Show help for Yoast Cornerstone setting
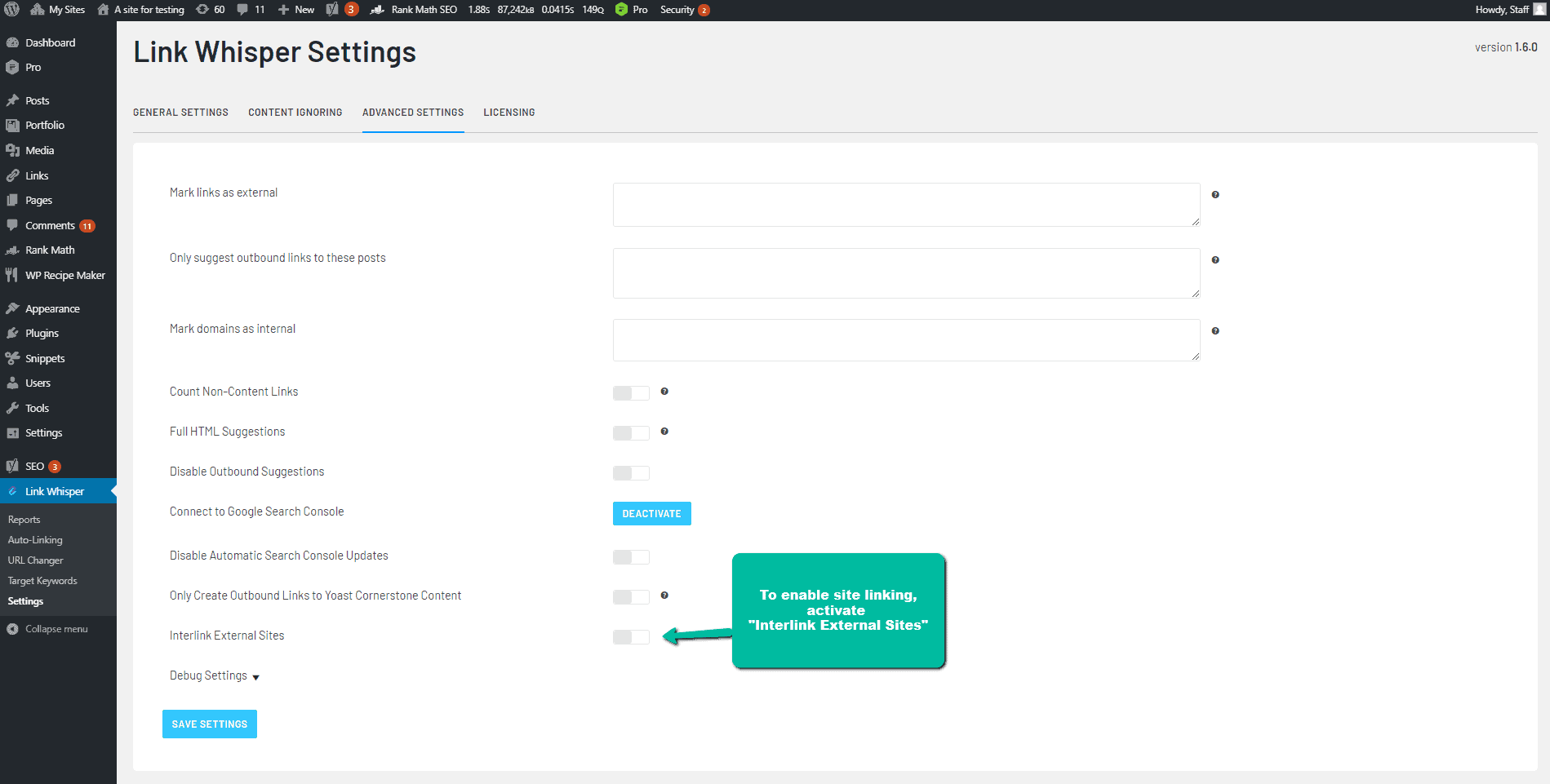The image size is (1550, 784). coord(664,596)
